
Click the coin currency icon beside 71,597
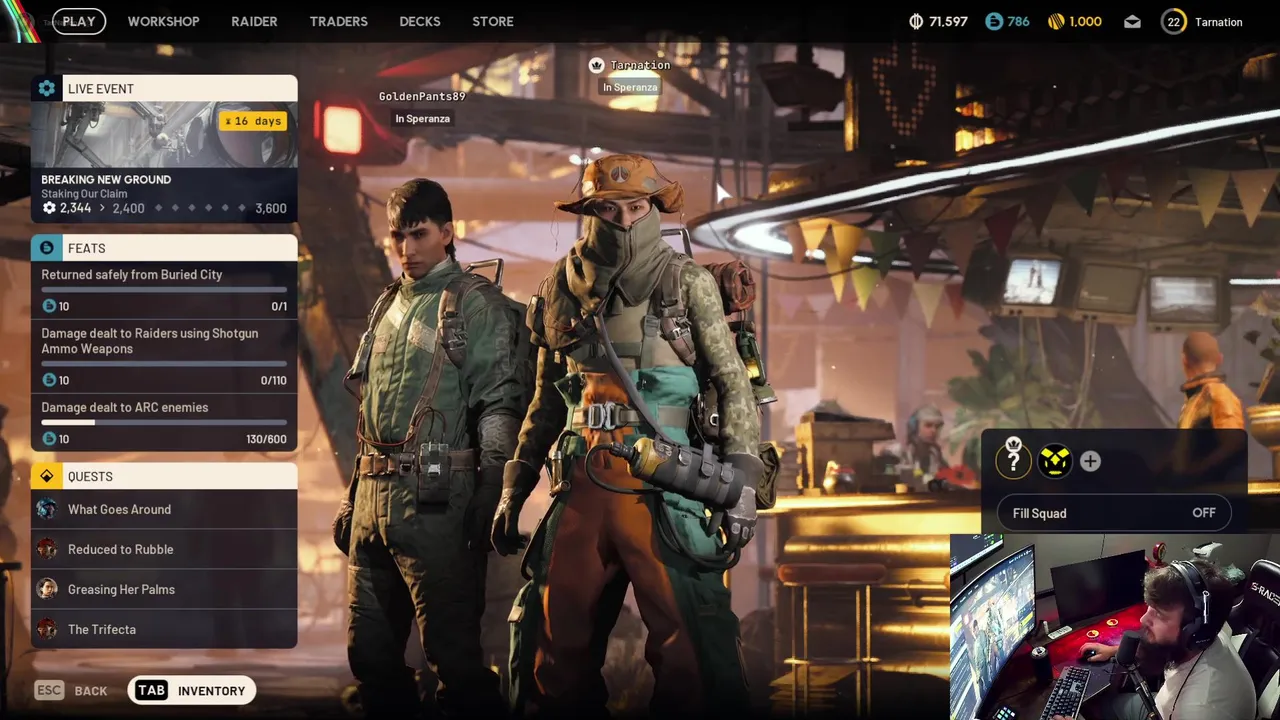(916, 21)
